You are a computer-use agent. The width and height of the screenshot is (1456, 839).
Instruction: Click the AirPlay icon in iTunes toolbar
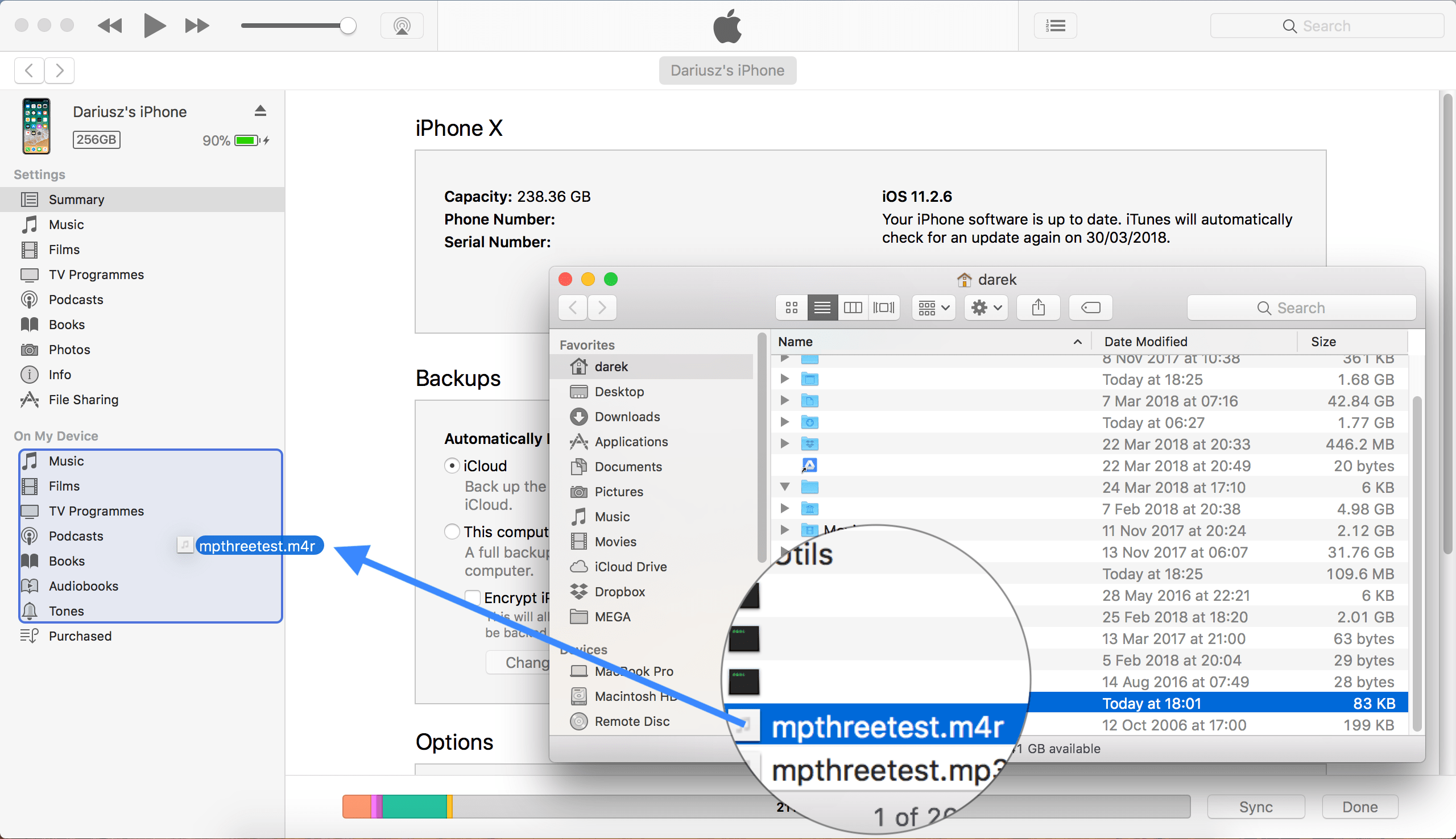[401, 25]
